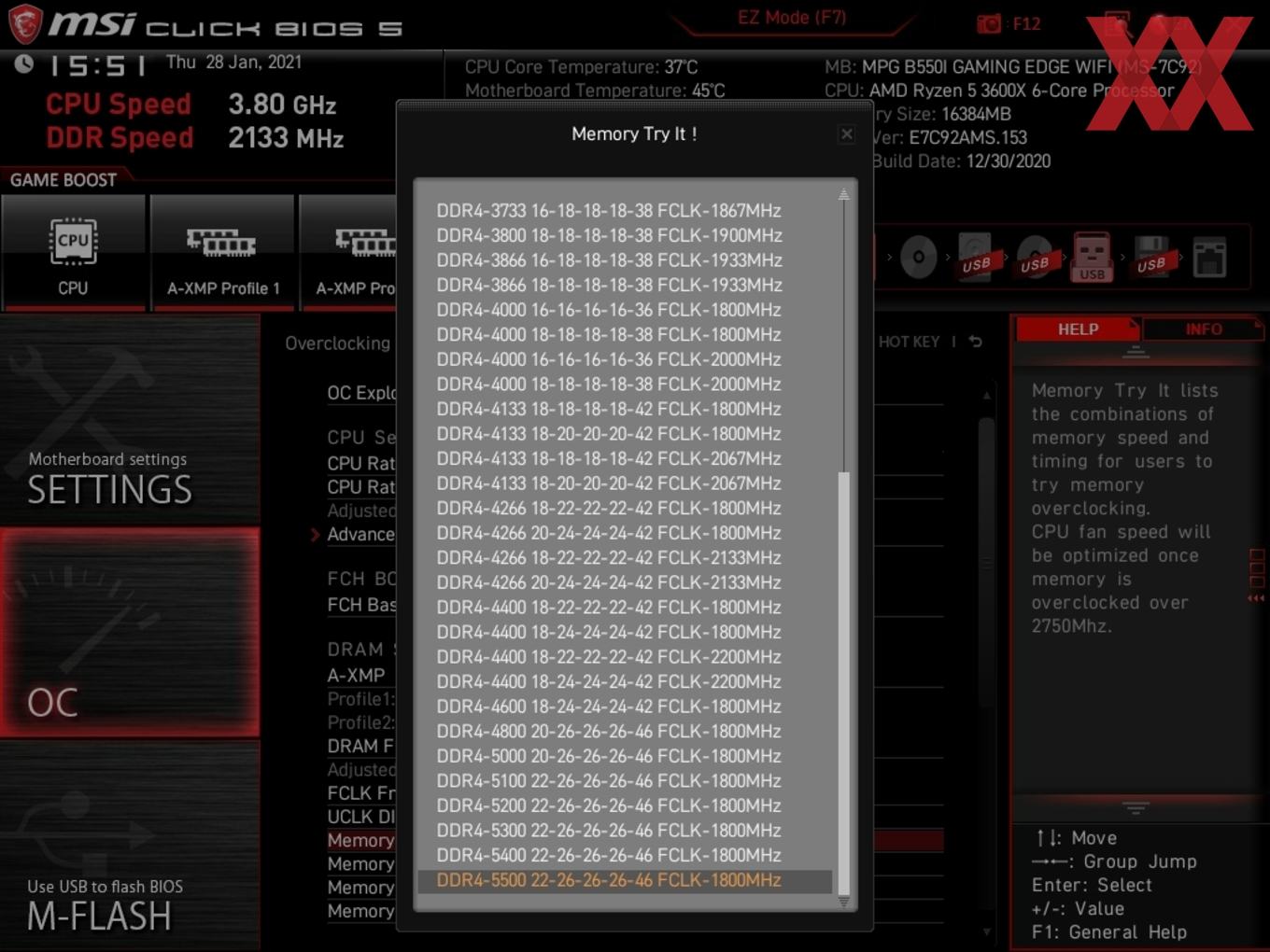The image size is (1270, 952).
Task: Select DDR4-4000 18-18-18-18-38 FCLK-2000MHz
Action: coord(609,385)
